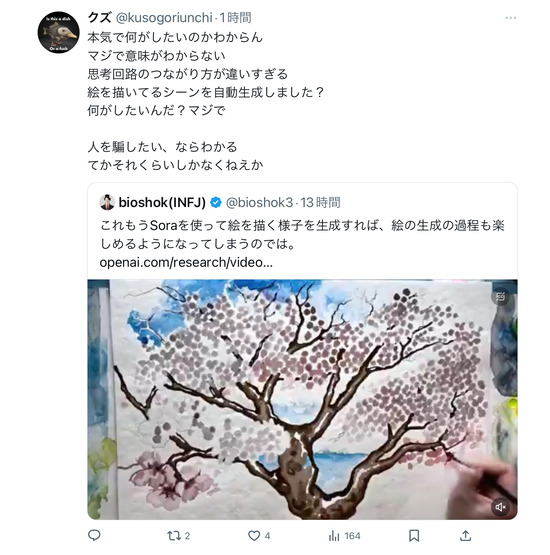Click the blue verified badge next to bioshok
Screen dimensions: 550x555
click(216, 202)
